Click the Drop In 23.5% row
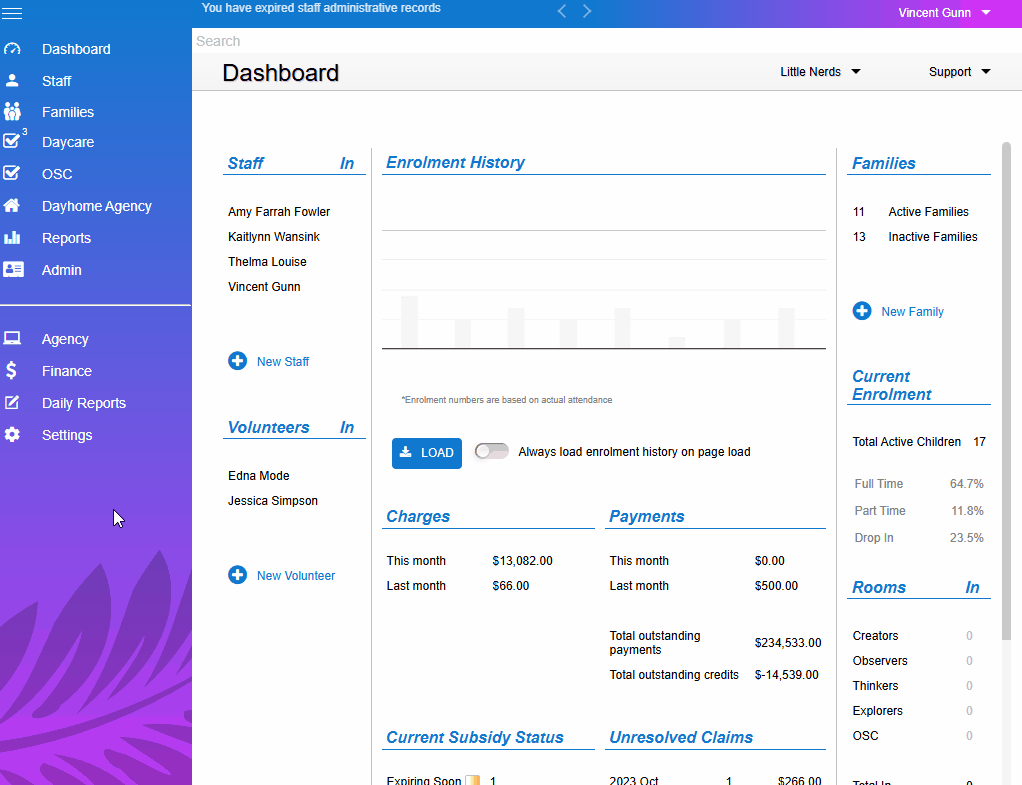This screenshot has width=1022, height=785. (919, 538)
